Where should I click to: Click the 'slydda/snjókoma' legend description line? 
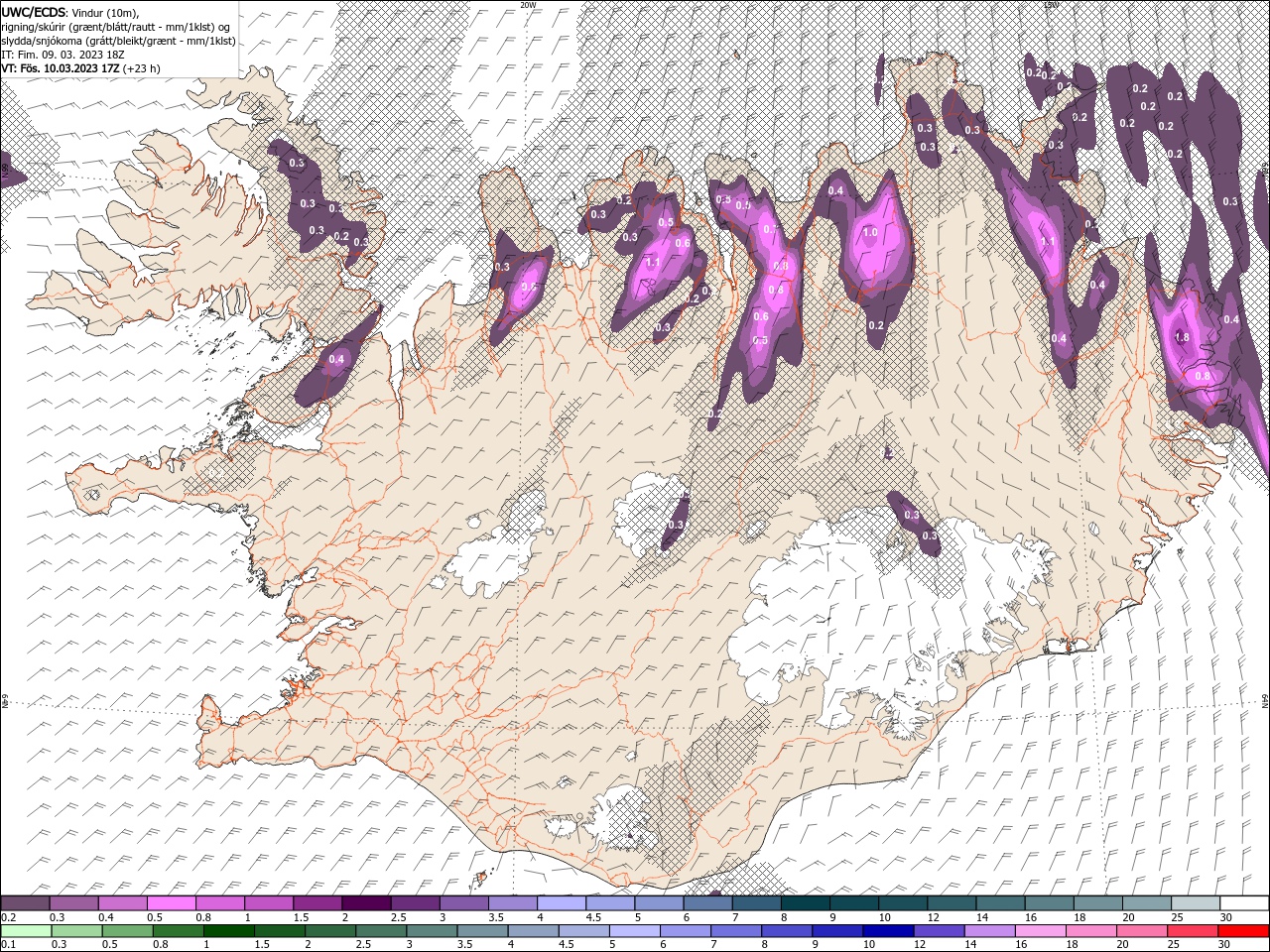click(x=119, y=41)
